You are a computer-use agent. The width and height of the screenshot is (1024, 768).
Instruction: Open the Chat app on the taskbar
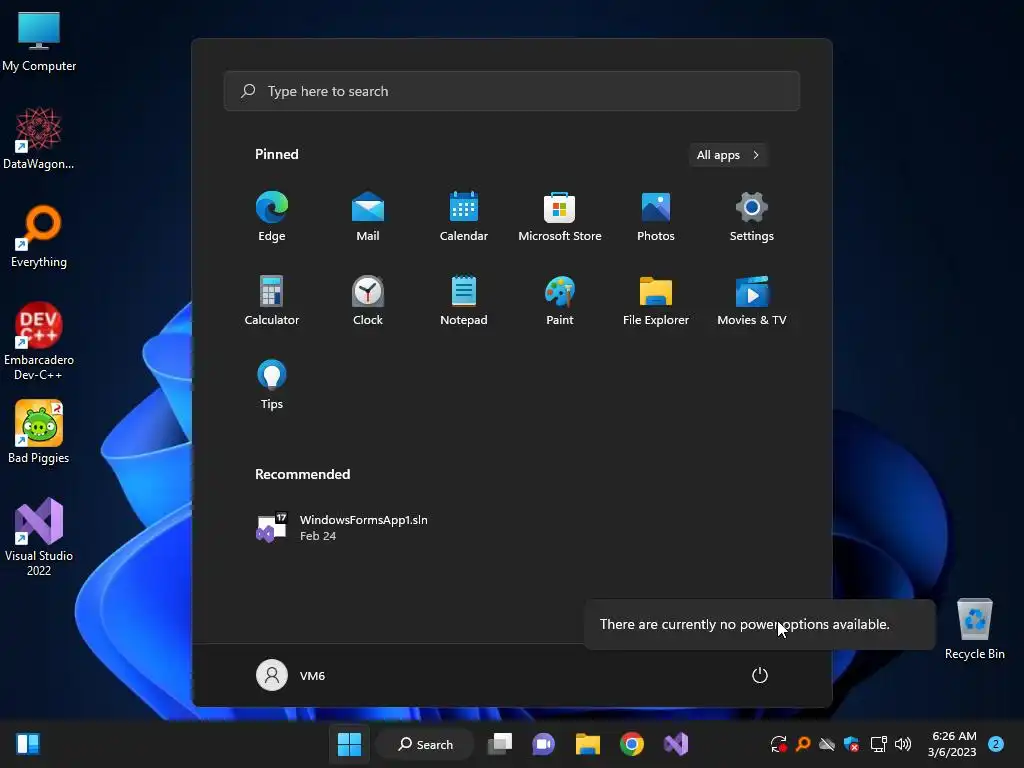[543, 744]
